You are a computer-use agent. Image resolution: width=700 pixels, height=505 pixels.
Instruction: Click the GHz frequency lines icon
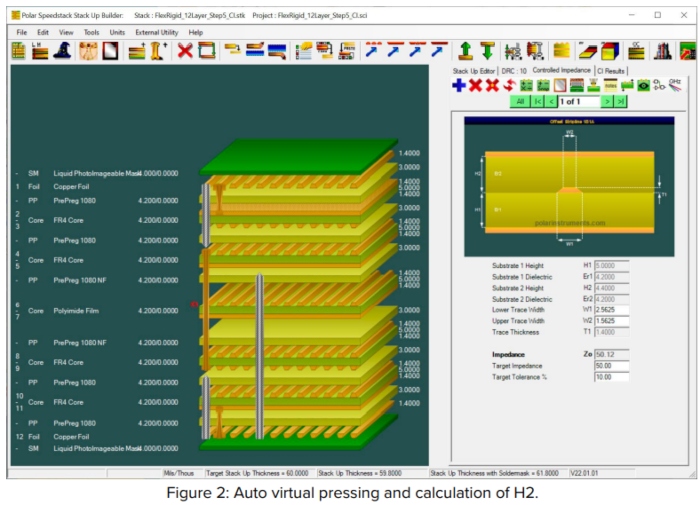[x=675, y=85]
